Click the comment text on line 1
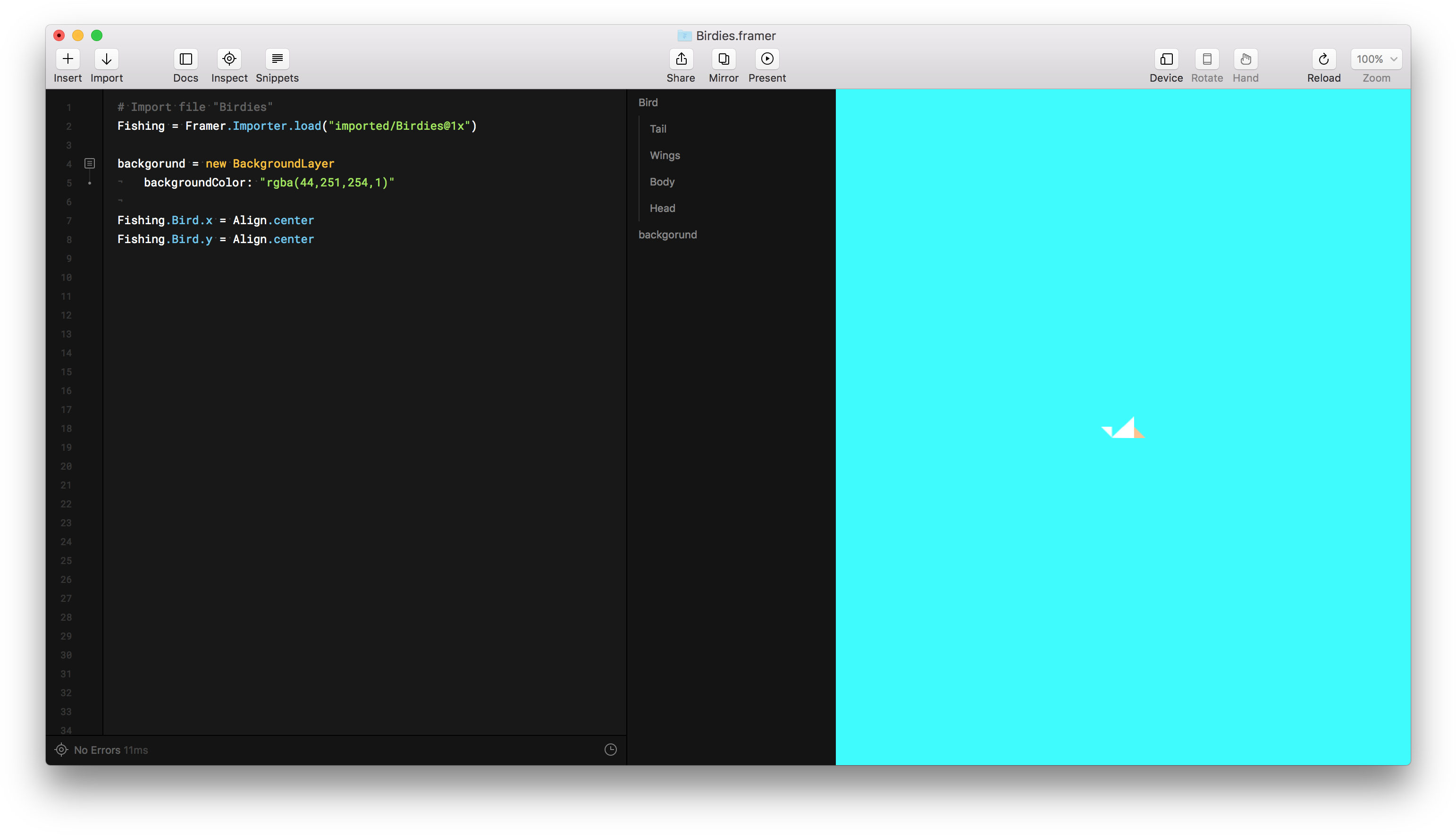The image size is (1456, 835). click(x=195, y=107)
